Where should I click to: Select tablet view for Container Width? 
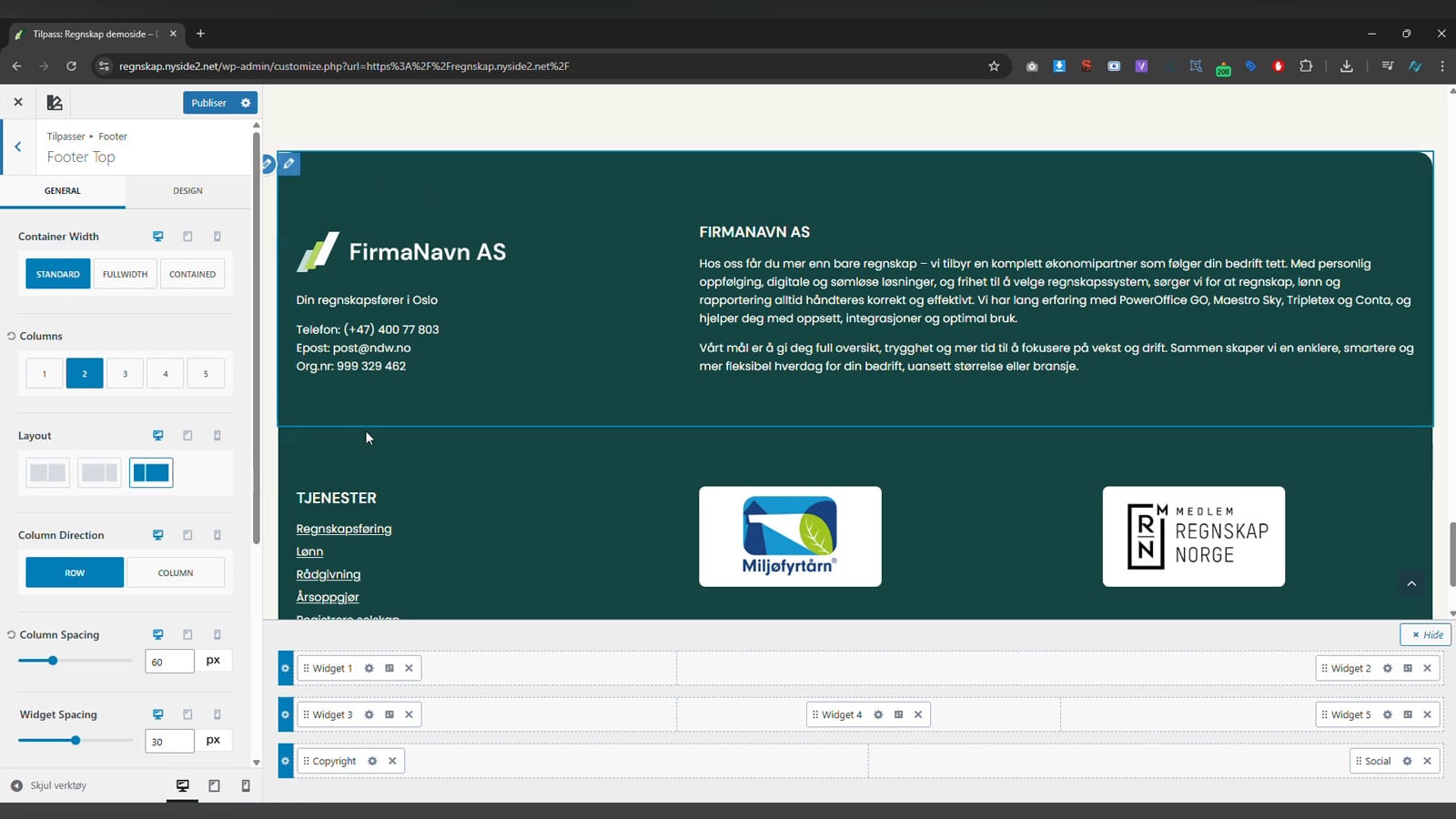(x=187, y=237)
